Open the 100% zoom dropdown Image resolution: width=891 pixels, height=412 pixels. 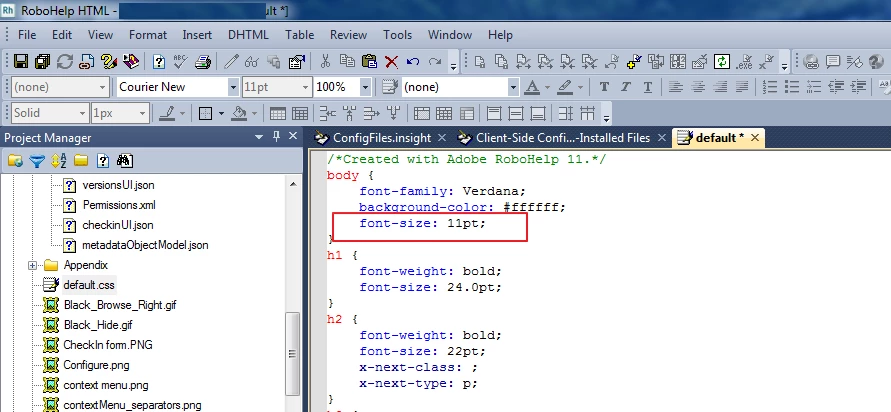[365, 88]
